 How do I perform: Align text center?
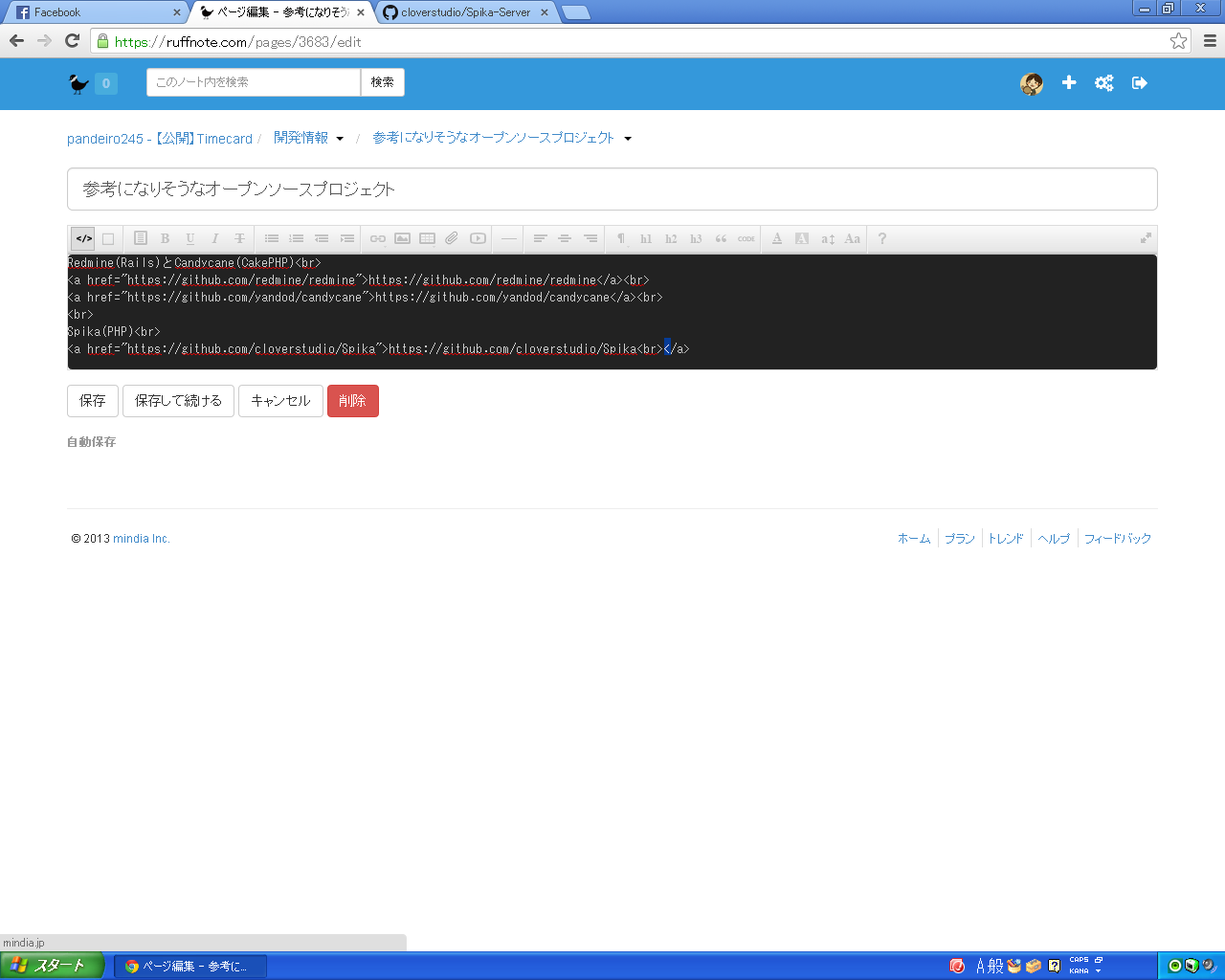[566, 238]
